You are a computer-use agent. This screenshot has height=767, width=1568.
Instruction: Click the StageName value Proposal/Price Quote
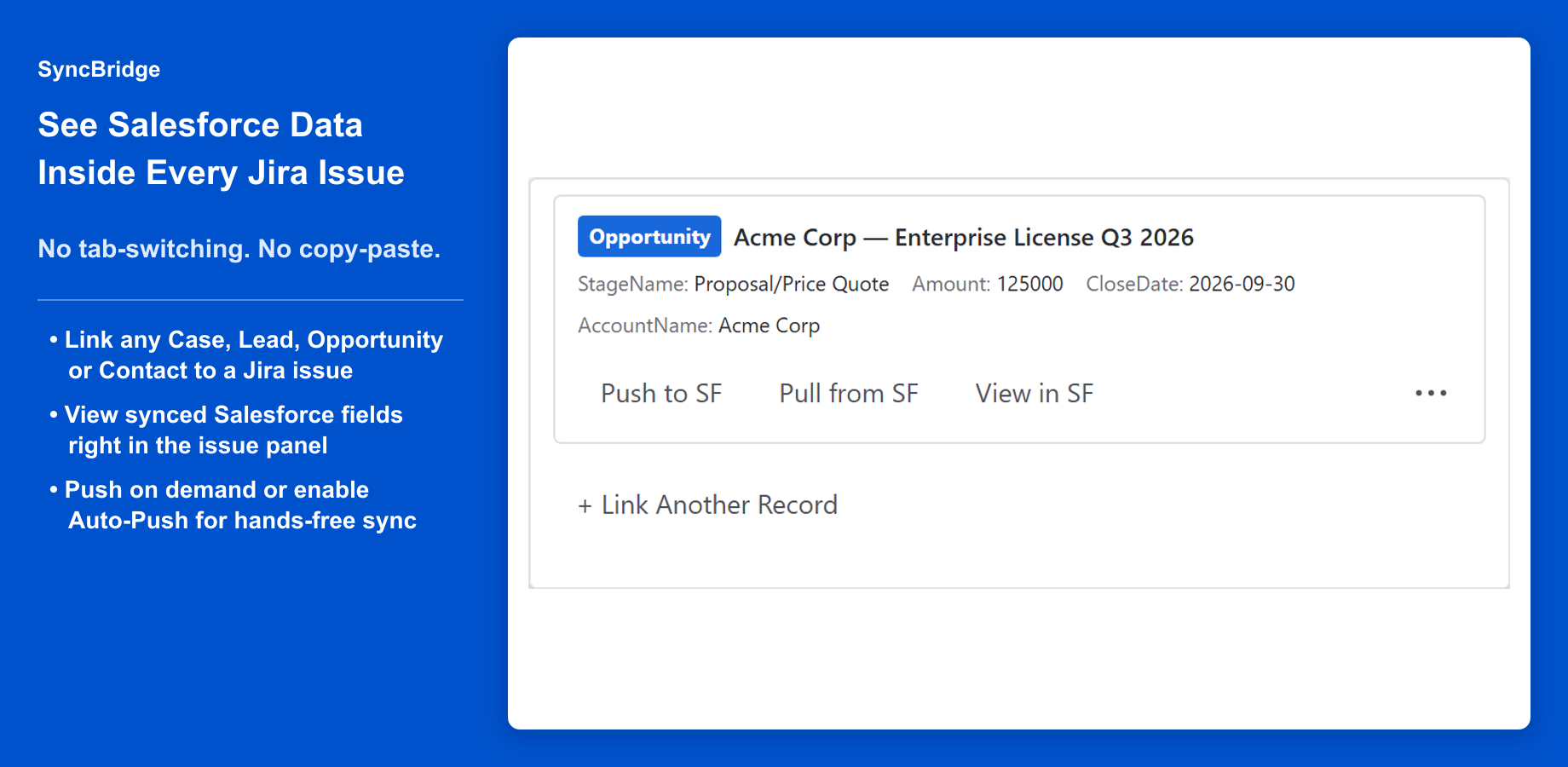tap(792, 284)
